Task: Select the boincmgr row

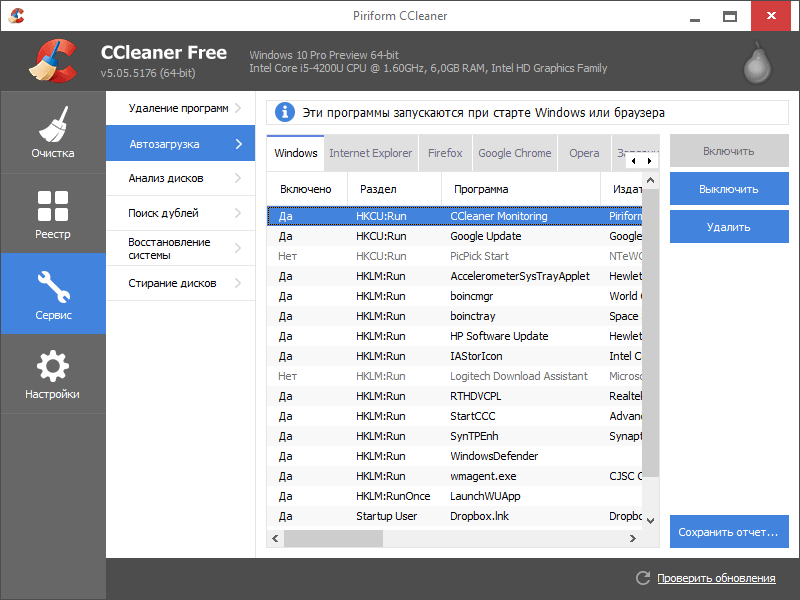Action: tap(455, 296)
